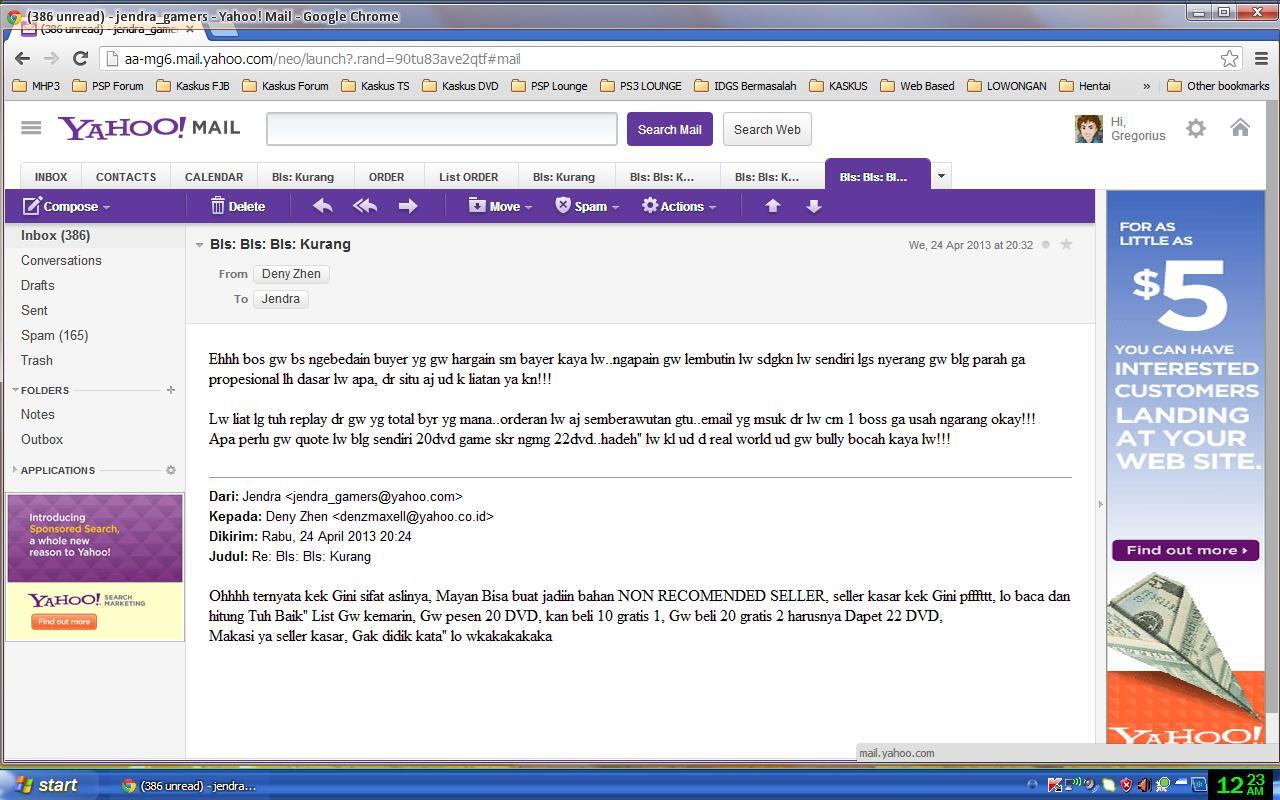Click the ad's Find out more button
Image resolution: width=1280 pixels, height=800 pixels.
(x=1185, y=550)
